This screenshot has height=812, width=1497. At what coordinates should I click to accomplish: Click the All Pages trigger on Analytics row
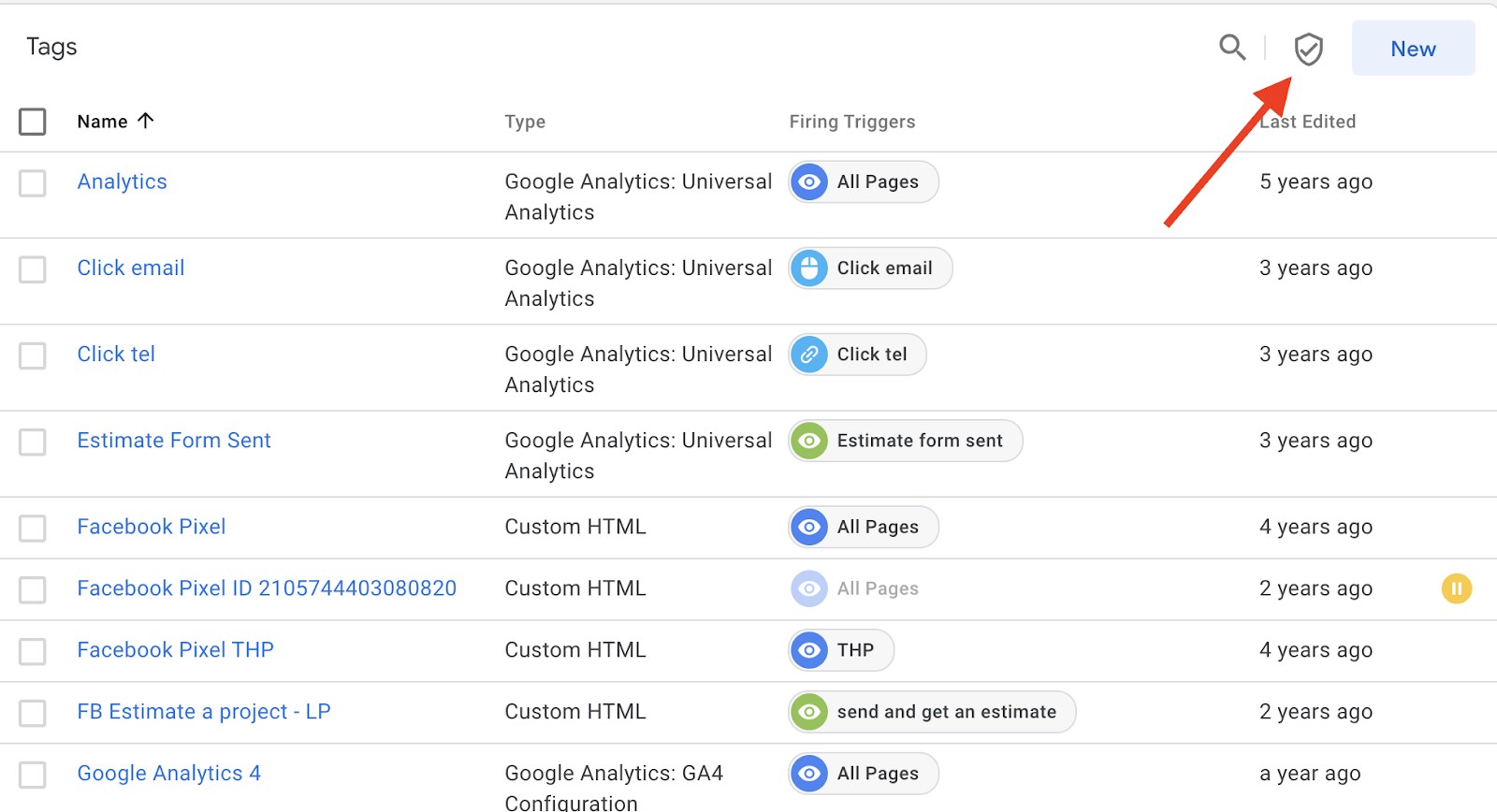(x=863, y=182)
